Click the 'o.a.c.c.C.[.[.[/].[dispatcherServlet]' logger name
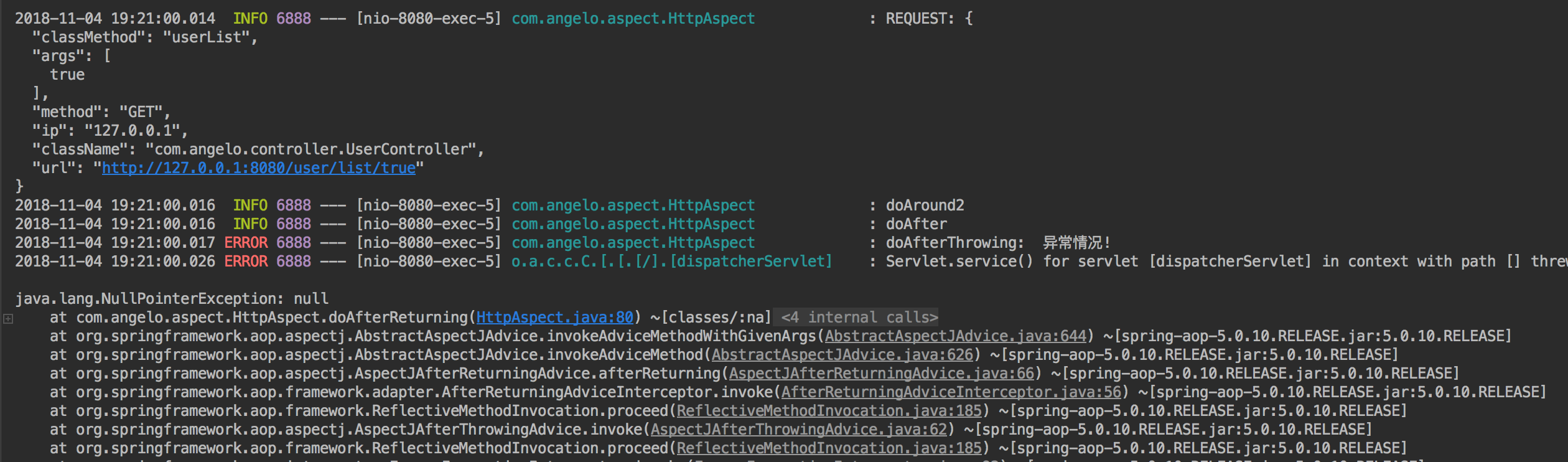 click(671, 262)
